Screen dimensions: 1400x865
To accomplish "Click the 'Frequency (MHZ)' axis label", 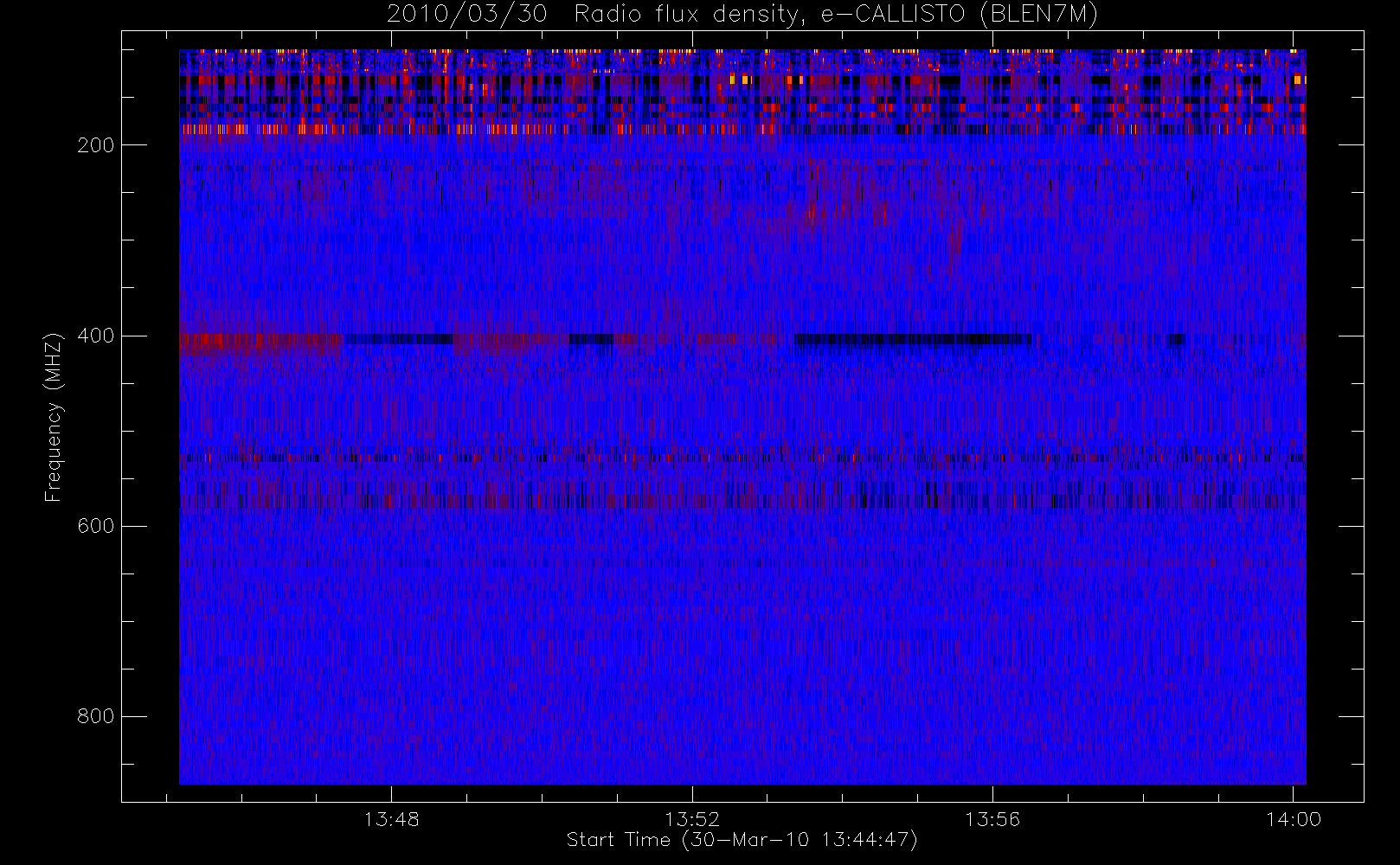I will tap(54, 417).
